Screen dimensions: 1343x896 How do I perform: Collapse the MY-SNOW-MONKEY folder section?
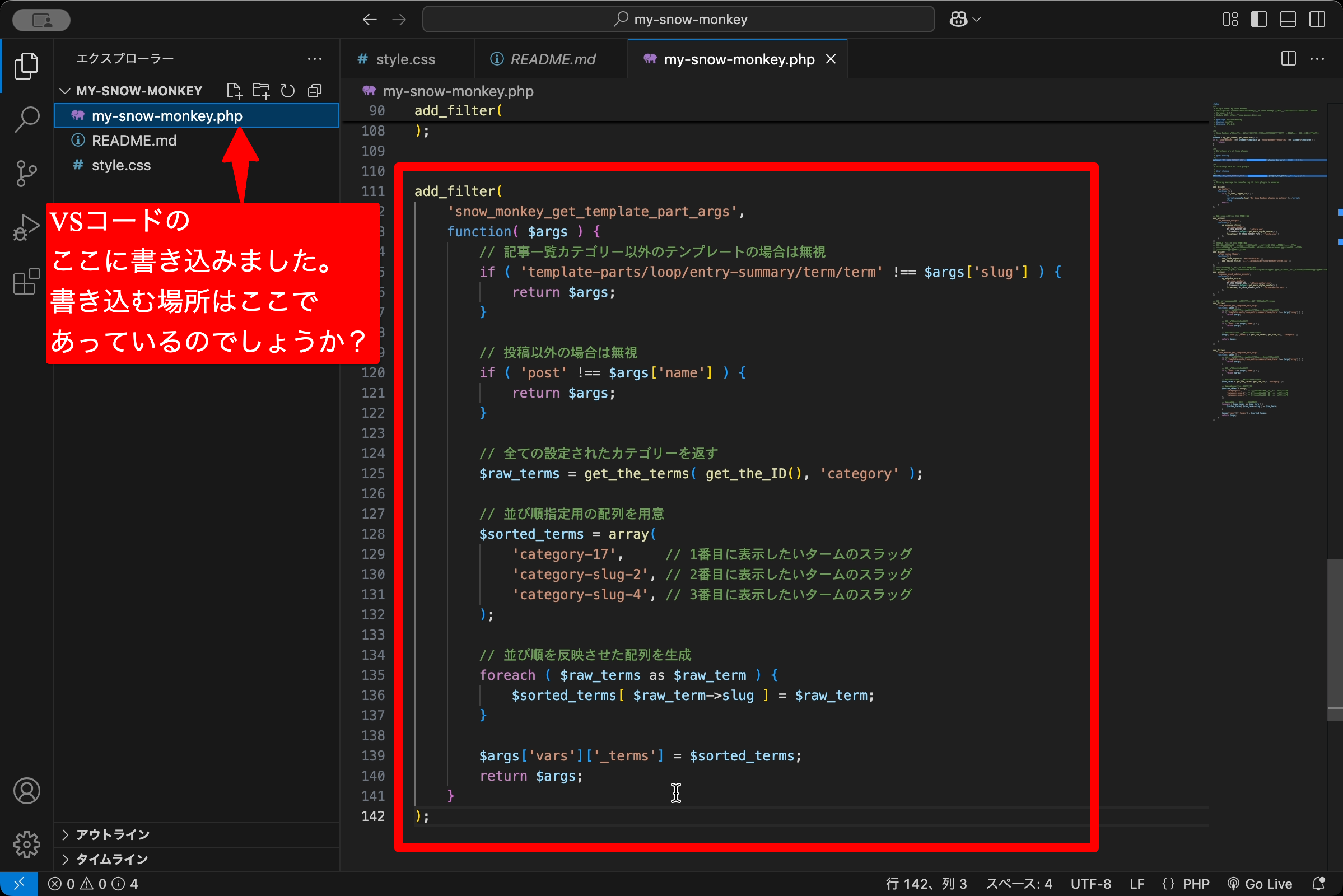click(x=139, y=91)
